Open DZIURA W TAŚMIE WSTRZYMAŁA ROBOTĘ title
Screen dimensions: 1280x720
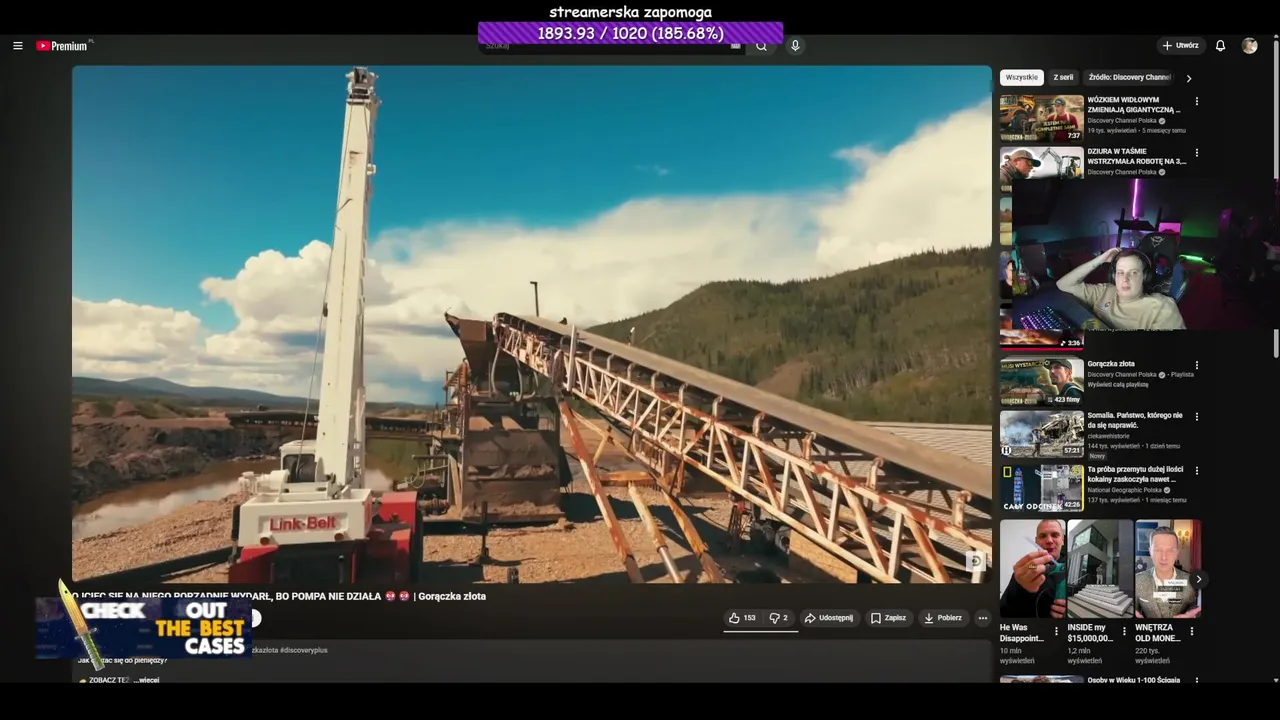pyautogui.click(x=1136, y=156)
